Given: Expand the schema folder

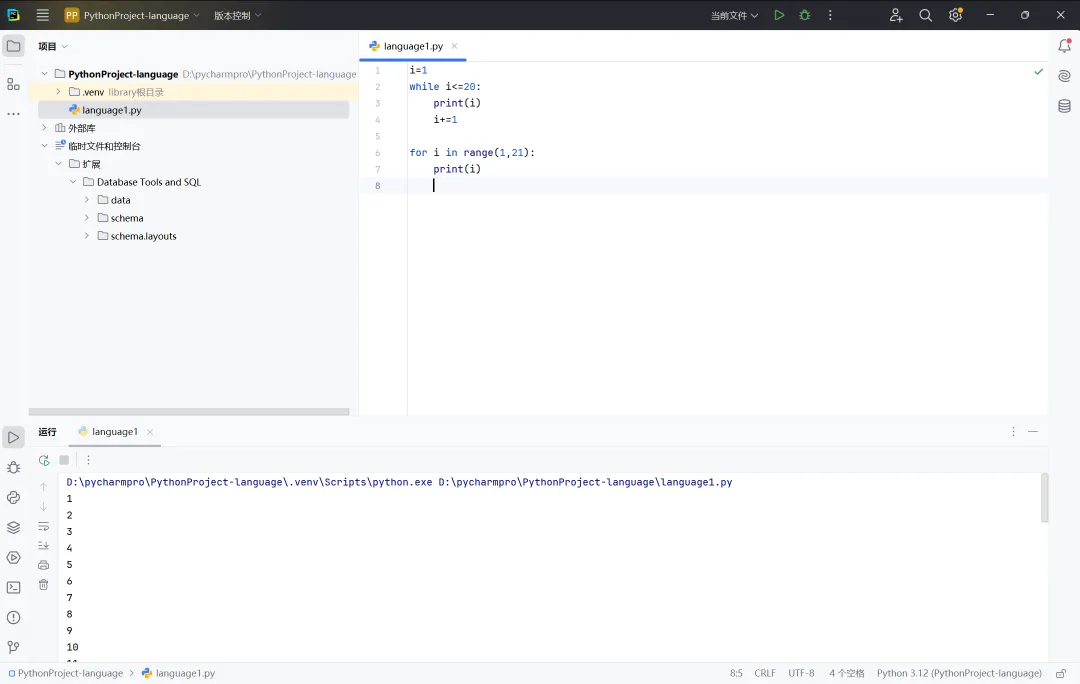Looking at the screenshot, I should [x=87, y=218].
